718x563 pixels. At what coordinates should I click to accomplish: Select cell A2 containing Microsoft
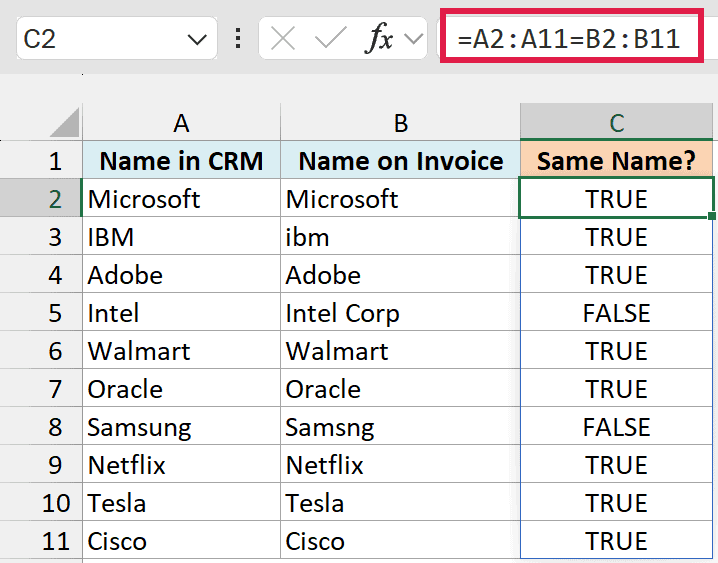click(181, 199)
